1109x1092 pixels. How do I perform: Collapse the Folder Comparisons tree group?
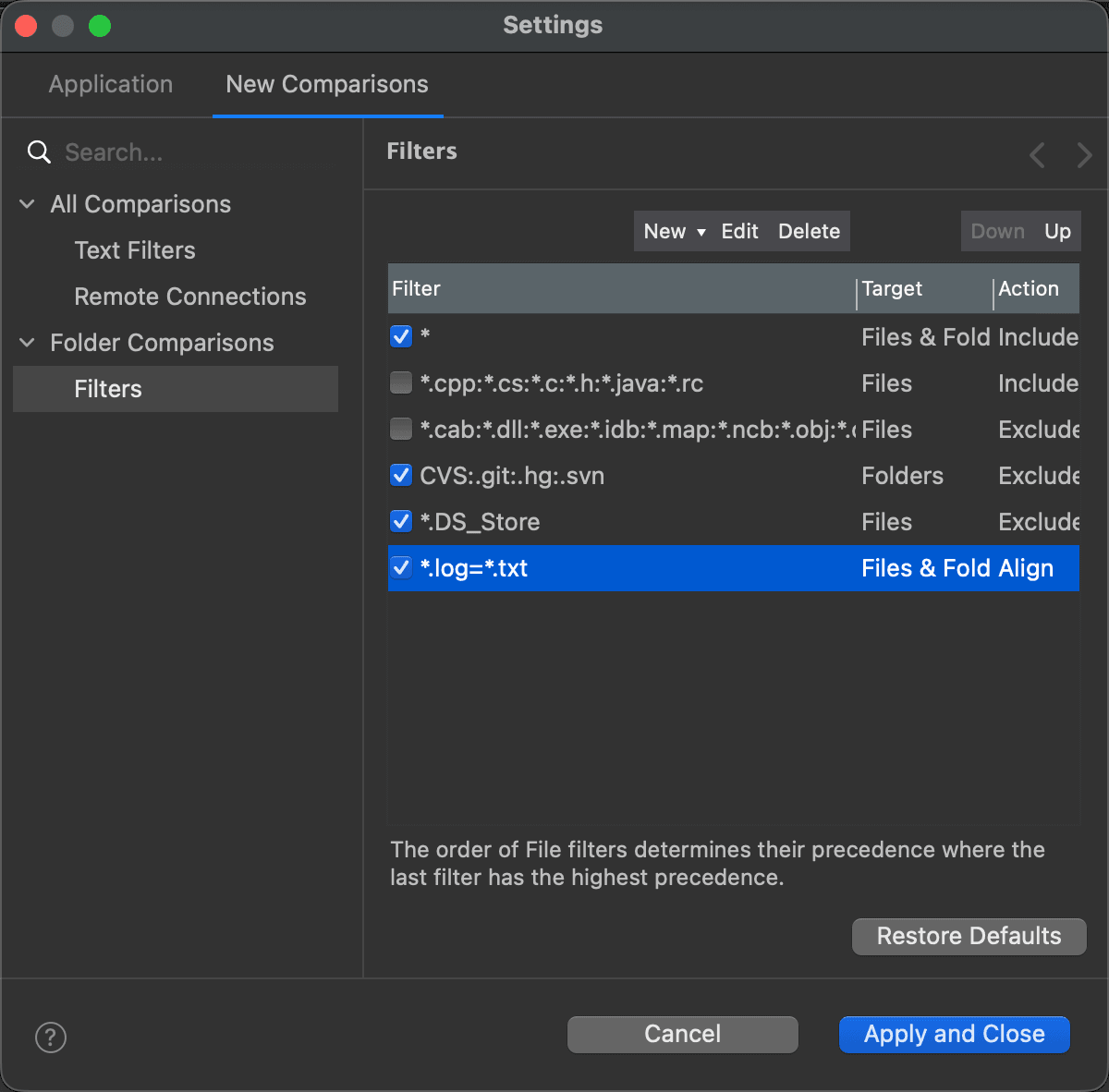click(x=28, y=343)
